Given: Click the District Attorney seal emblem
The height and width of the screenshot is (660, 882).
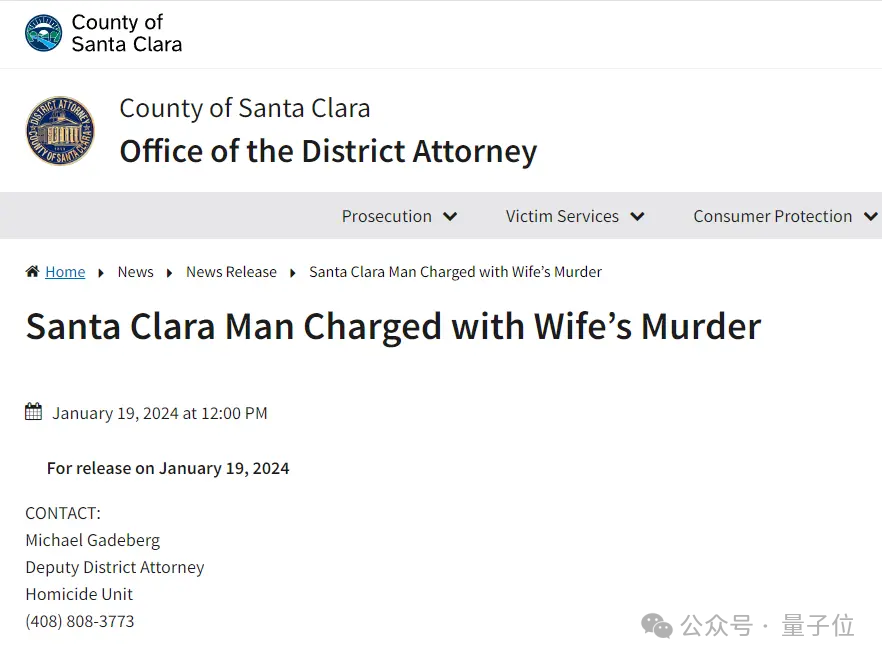Looking at the screenshot, I should [x=60, y=131].
